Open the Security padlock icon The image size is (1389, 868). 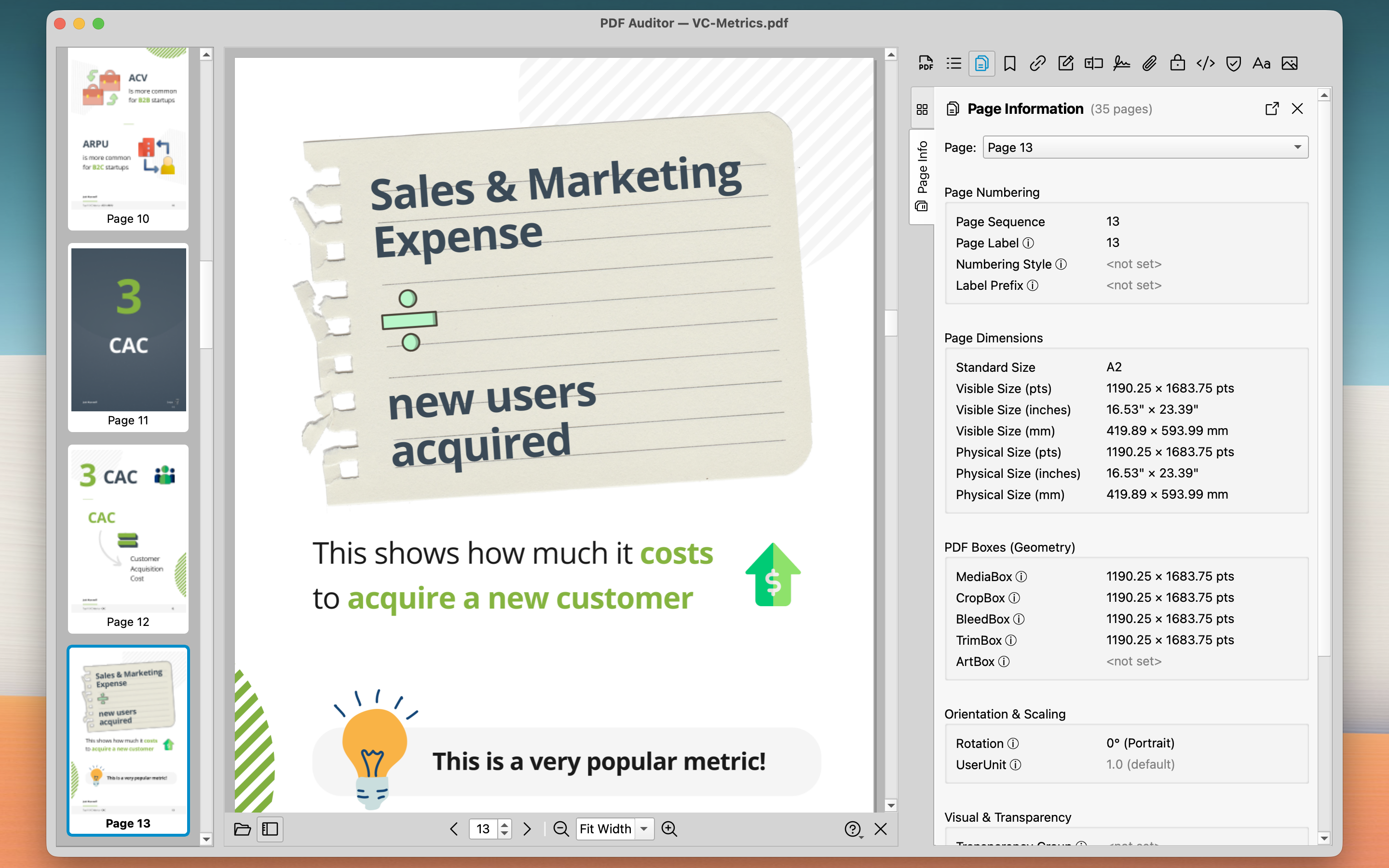point(1177,63)
